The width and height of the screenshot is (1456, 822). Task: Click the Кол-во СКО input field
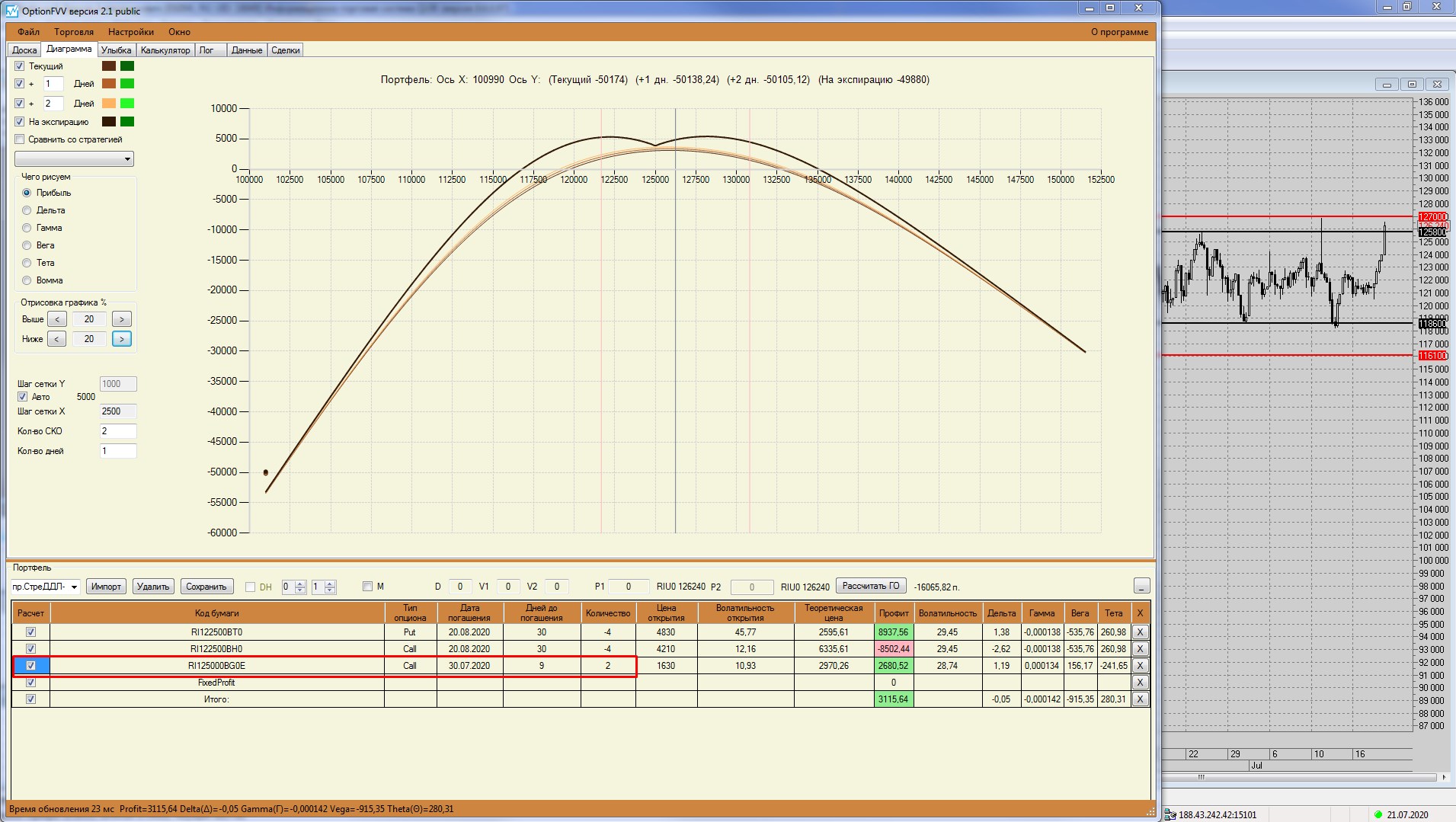(x=117, y=431)
